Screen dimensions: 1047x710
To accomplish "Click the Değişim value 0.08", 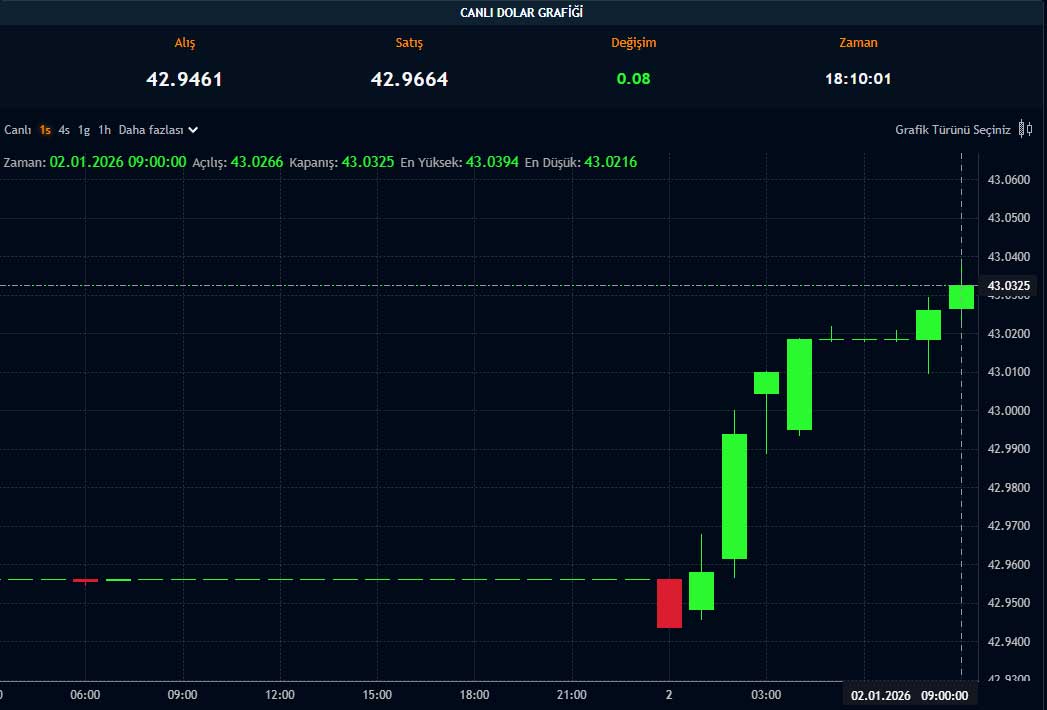I will click(x=633, y=80).
